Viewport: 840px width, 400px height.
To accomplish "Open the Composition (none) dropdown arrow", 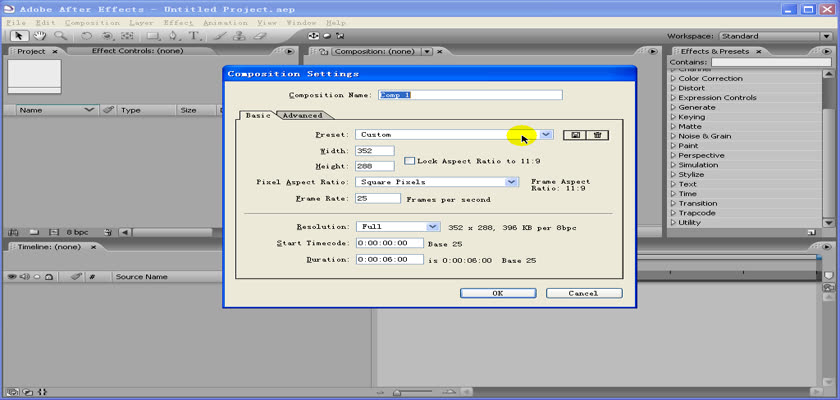I will [x=426, y=51].
